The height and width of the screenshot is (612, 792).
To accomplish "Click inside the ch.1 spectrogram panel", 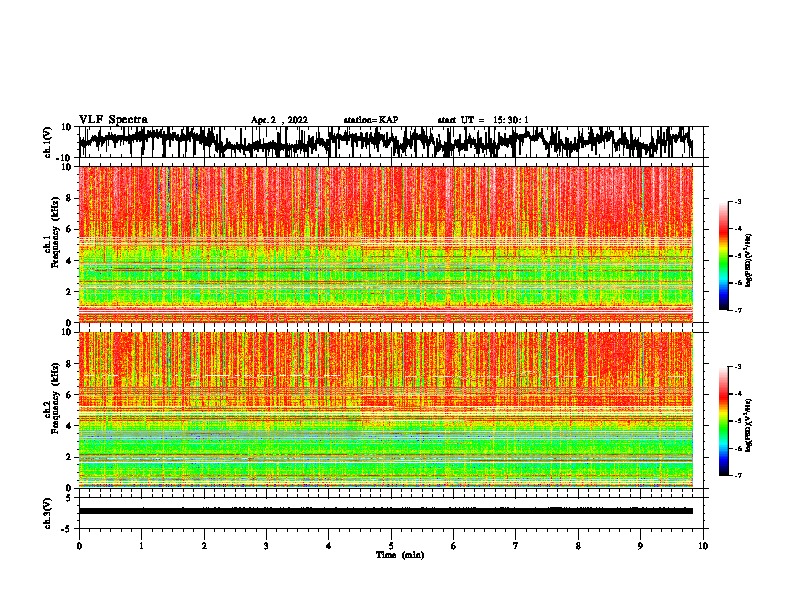I will [385, 244].
